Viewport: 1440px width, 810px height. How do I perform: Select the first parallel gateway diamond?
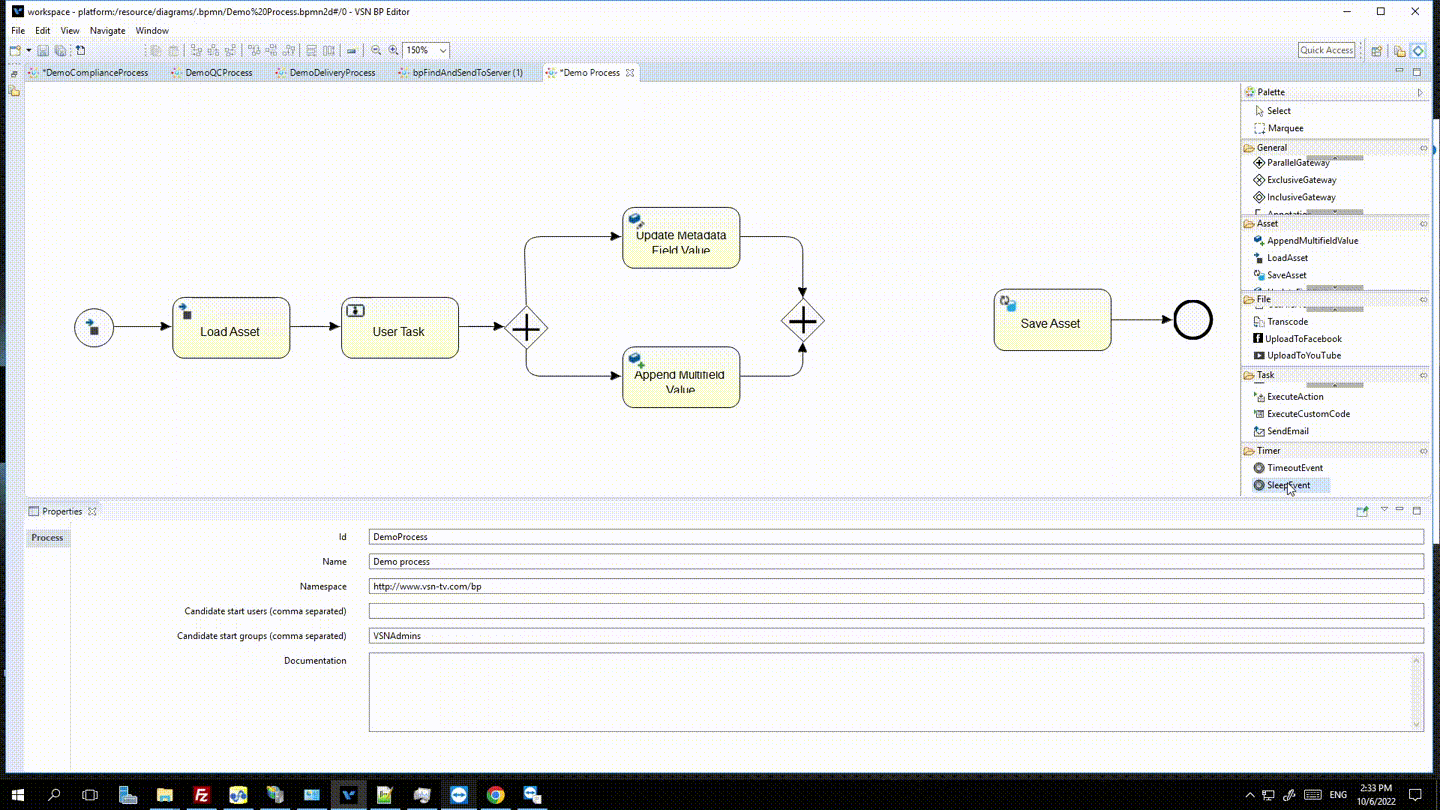coord(526,328)
